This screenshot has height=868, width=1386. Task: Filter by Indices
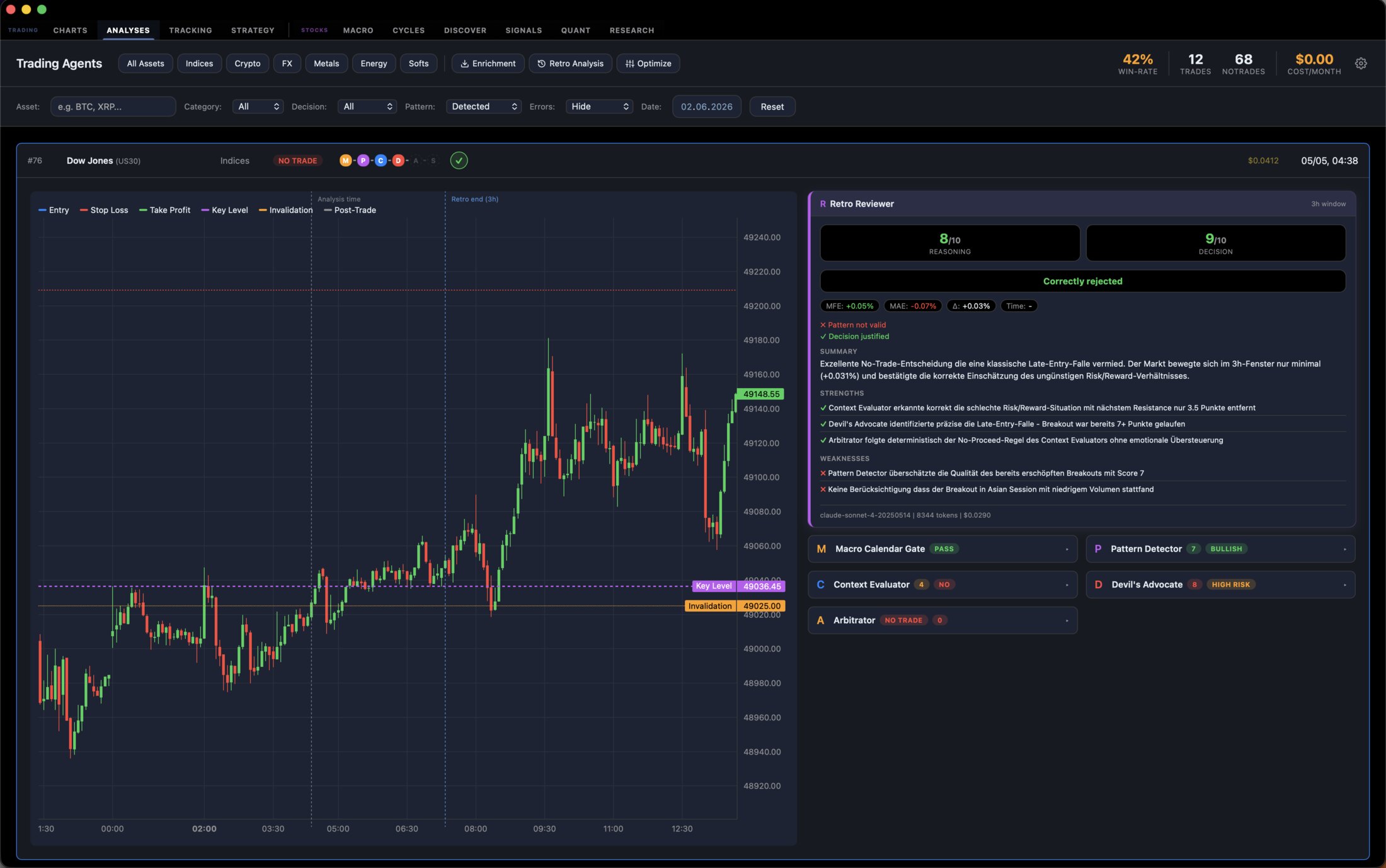pyautogui.click(x=199, y=64)
